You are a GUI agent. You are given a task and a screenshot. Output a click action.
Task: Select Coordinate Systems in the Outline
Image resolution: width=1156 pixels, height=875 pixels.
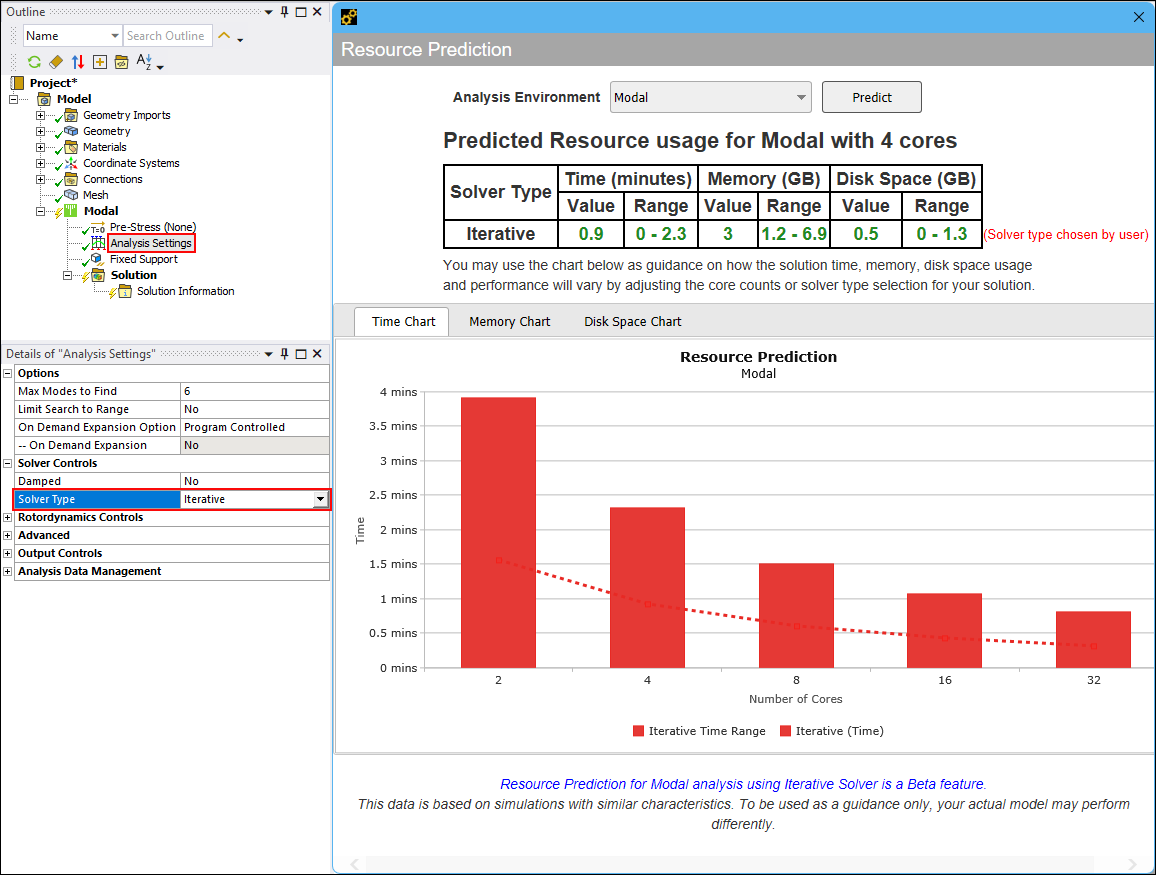click(x=131, y=163)
